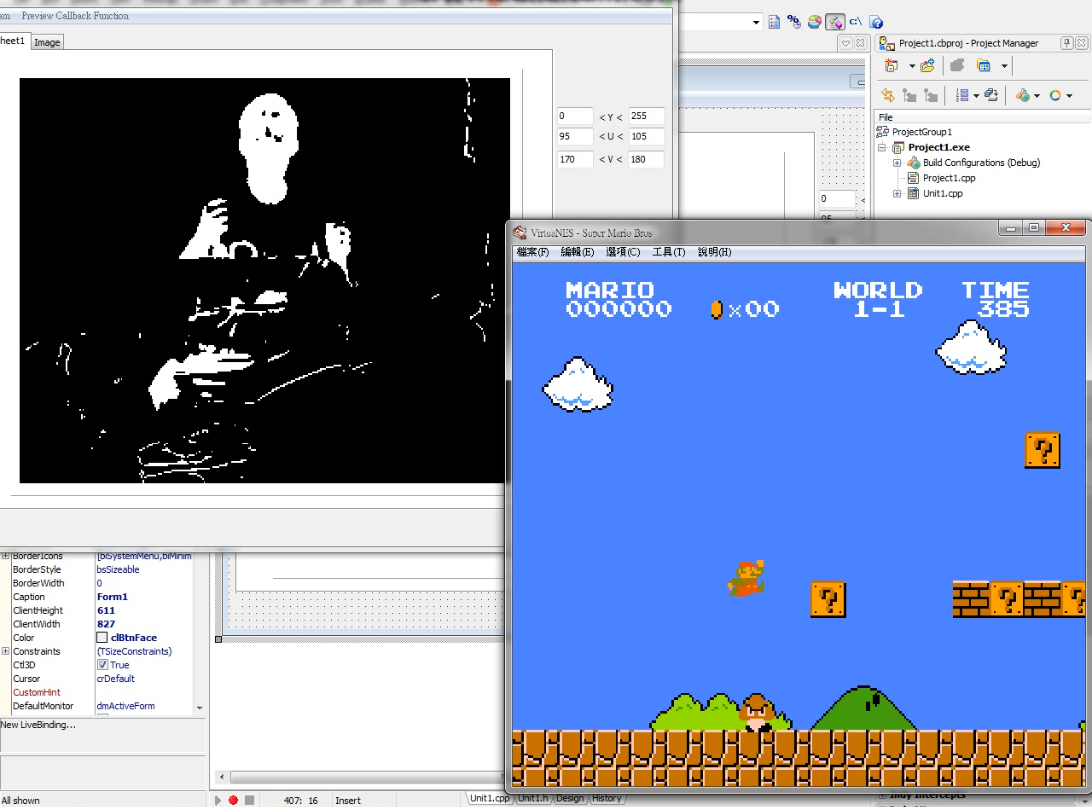Open dropdown beside the flask configuration icon
The width and height of the screenshot is (1092, 807).
(x=1037, y=96)
